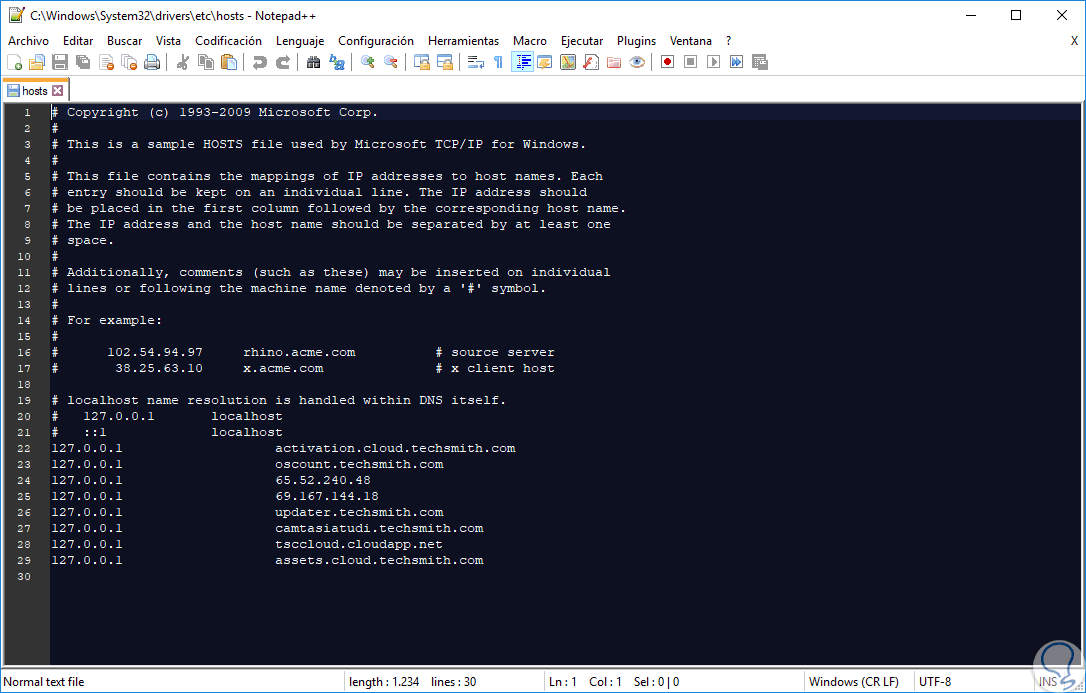Open the Codificación menu
This screenshot has width=1086, height=693.
[229, 41]
